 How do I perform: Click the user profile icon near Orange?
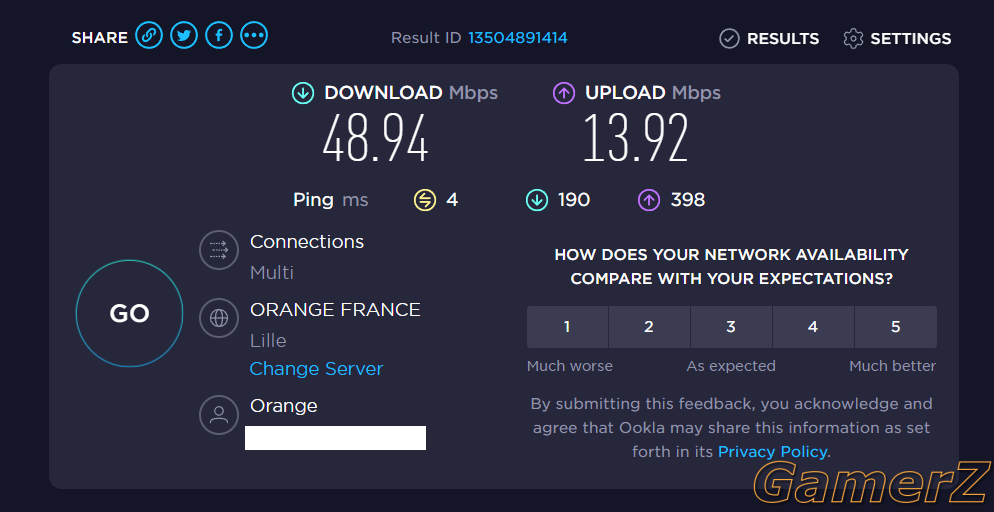pos(219,415)
